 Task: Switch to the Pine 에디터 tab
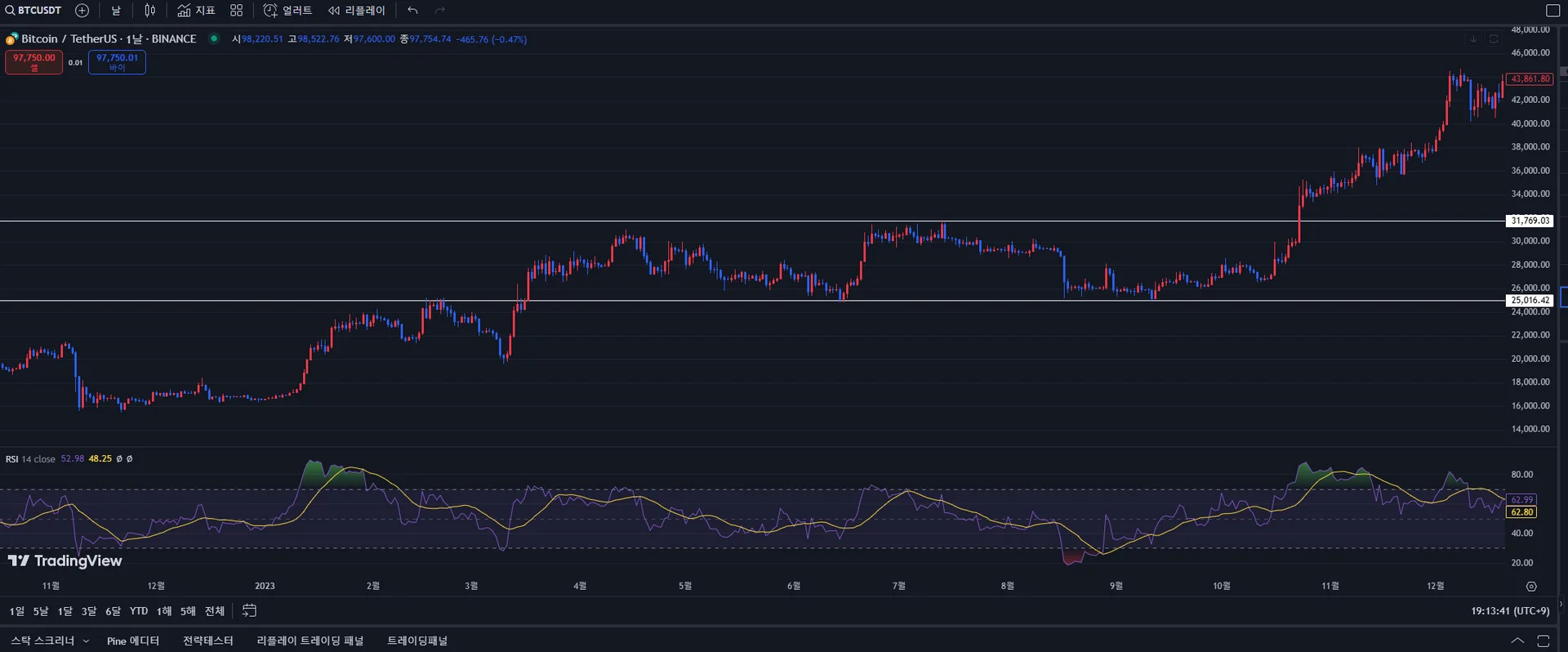point(133,641)
